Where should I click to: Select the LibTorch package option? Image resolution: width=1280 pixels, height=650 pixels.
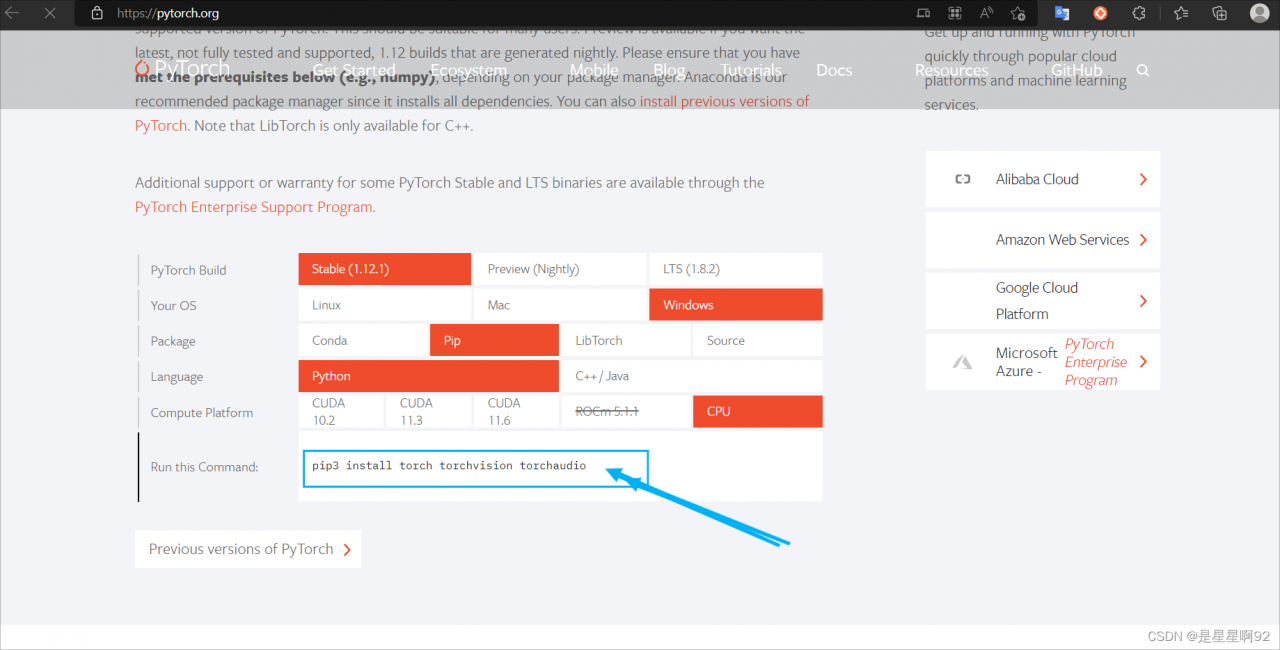pyautogui.click(x=626, y=341)
